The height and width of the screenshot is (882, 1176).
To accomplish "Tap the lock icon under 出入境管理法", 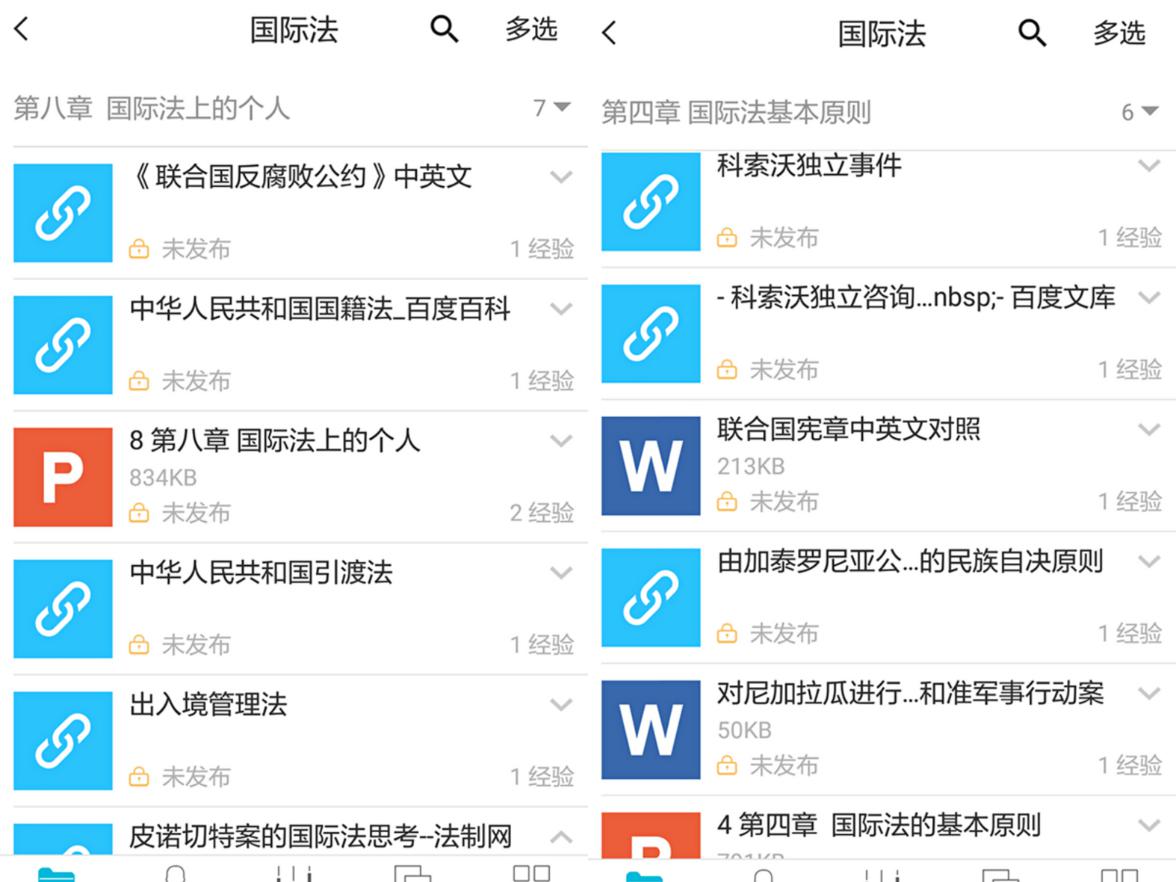I will point(139,777).
